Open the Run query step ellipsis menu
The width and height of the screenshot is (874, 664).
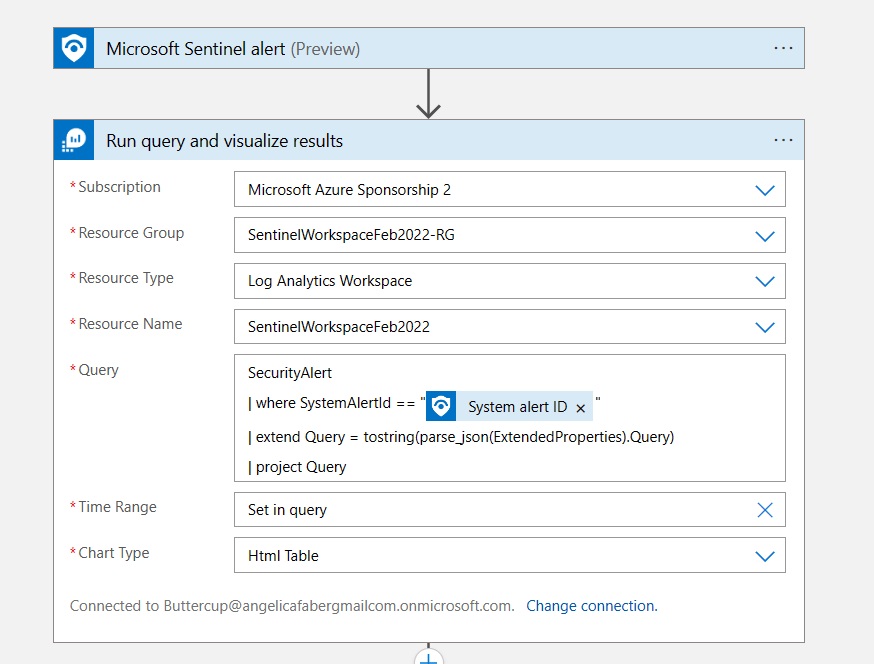tap(783, 141)
